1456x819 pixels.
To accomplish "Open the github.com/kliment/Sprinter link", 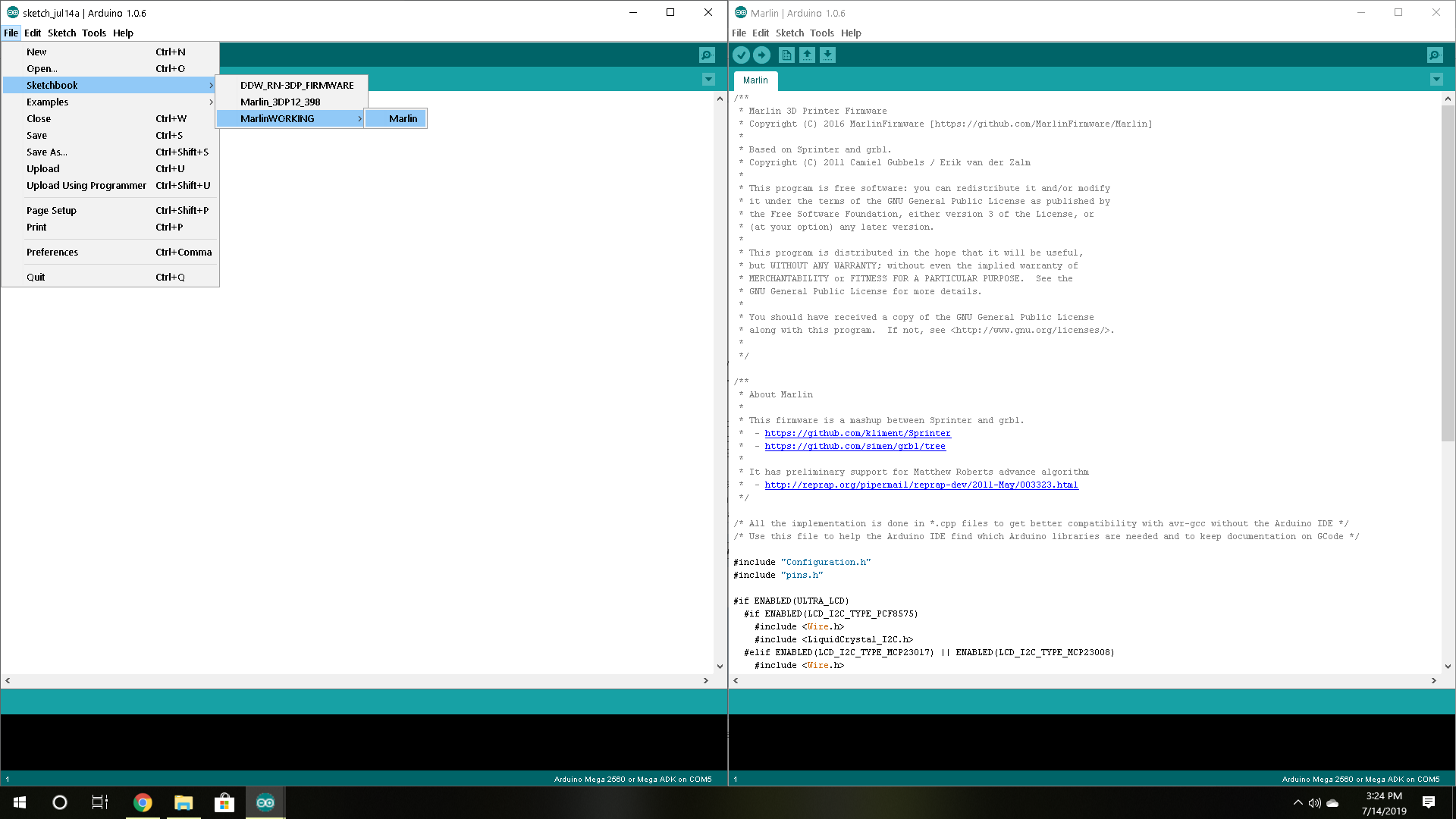I will 857,433.
